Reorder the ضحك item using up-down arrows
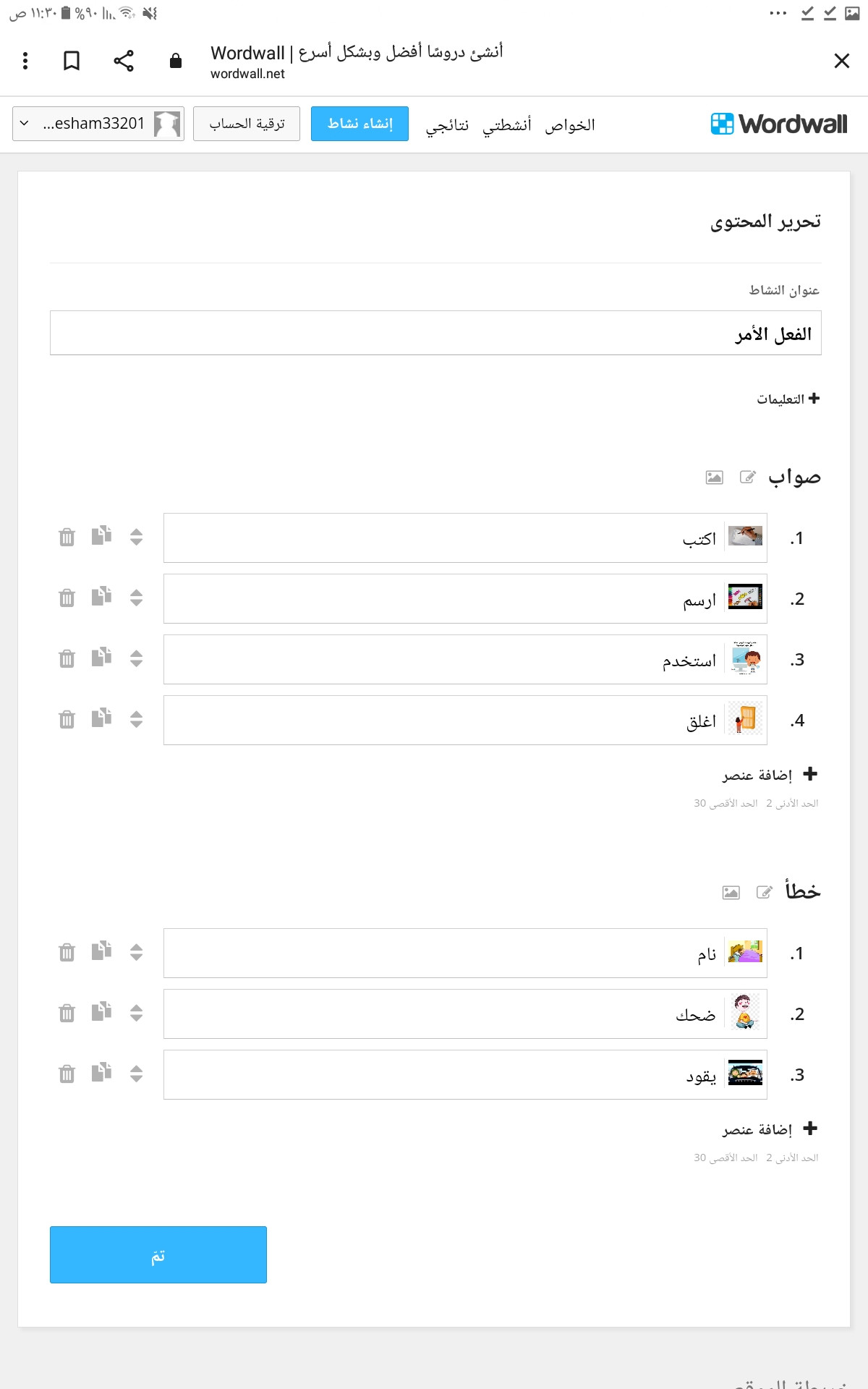The image size is (868, 1389). (137, 1013)
